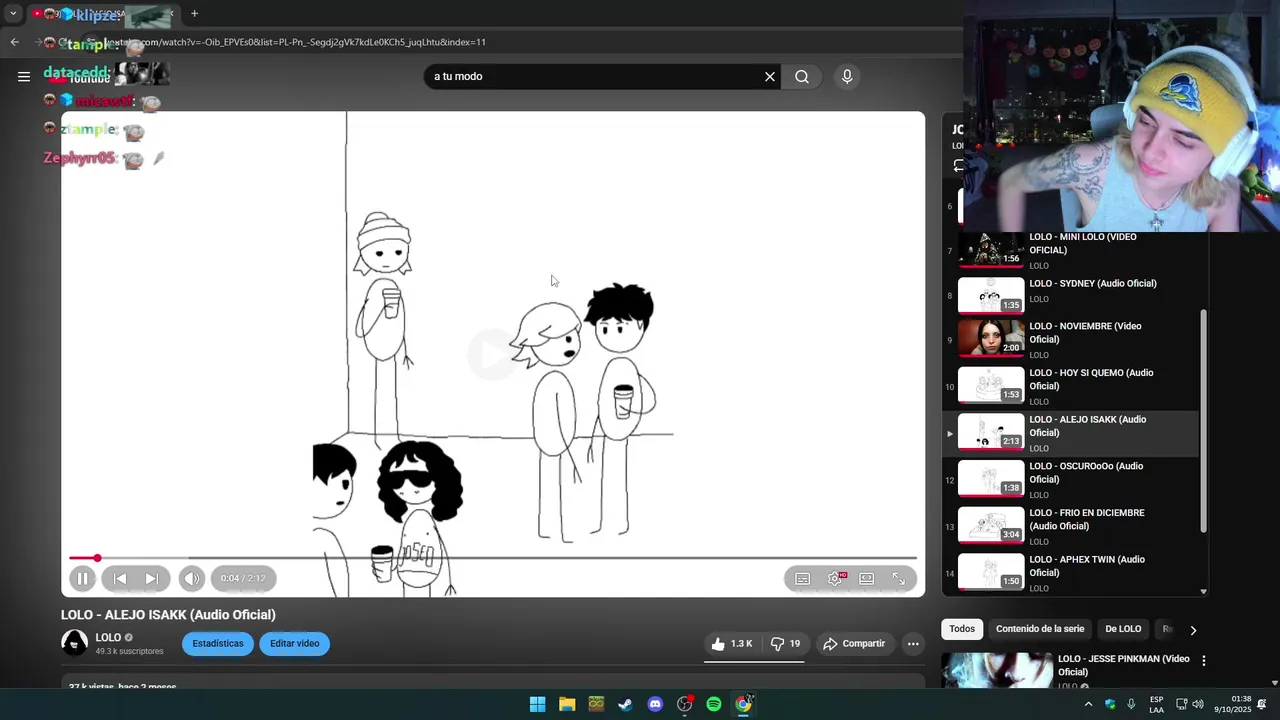Open Spotify from the taskbar
The width and height of the screenshot is (1280, 720).
coord(714,704)
